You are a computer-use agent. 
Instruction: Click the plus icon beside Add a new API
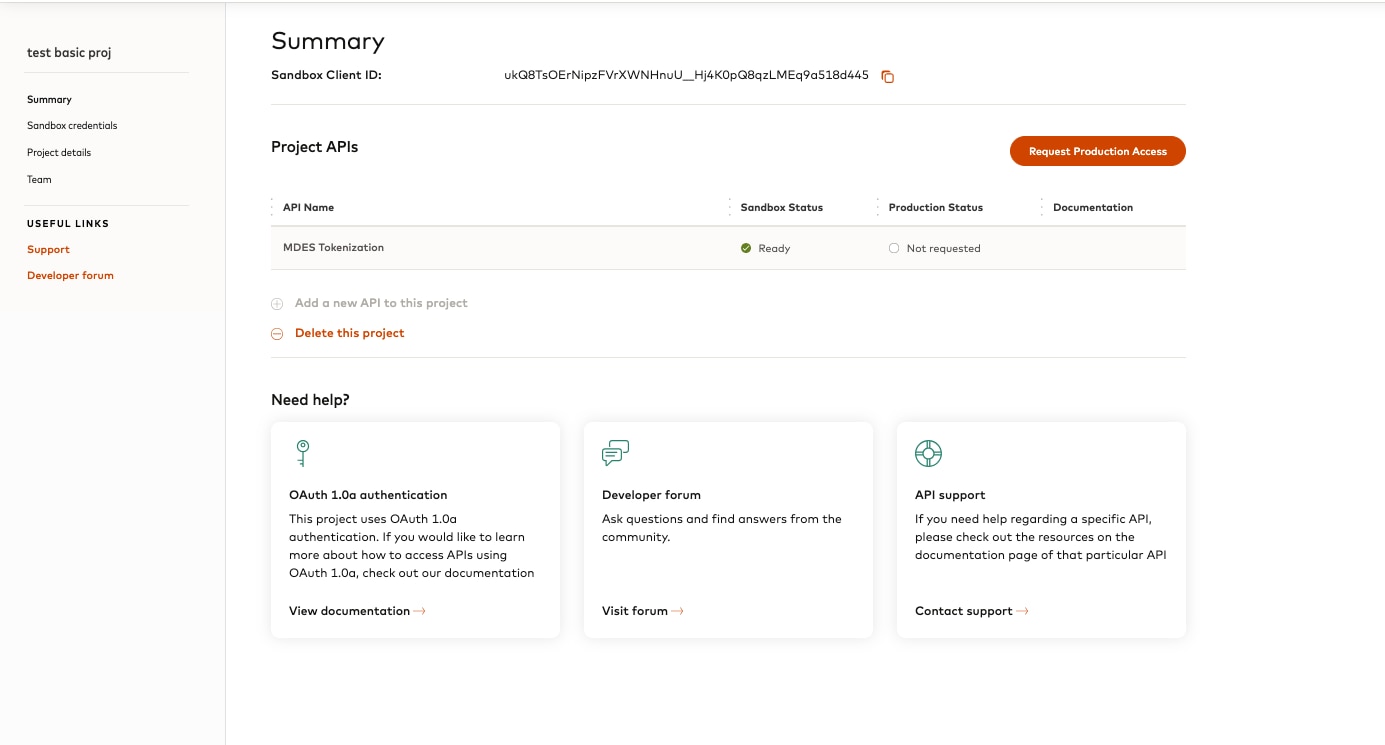tap(277, 304)
